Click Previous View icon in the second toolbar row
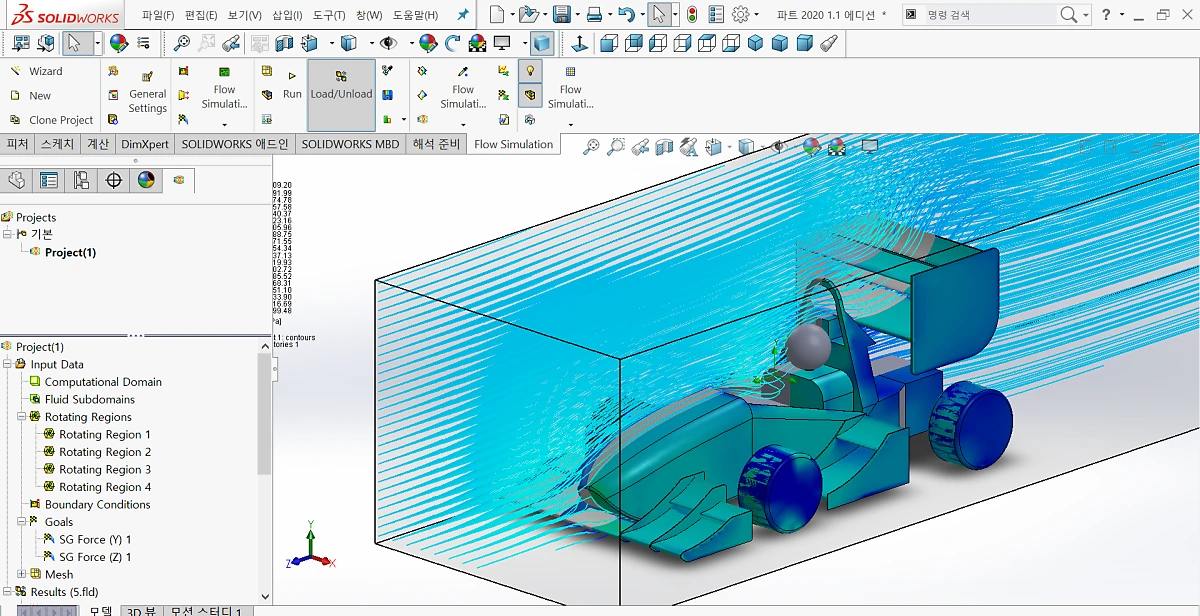 (231, 43)
